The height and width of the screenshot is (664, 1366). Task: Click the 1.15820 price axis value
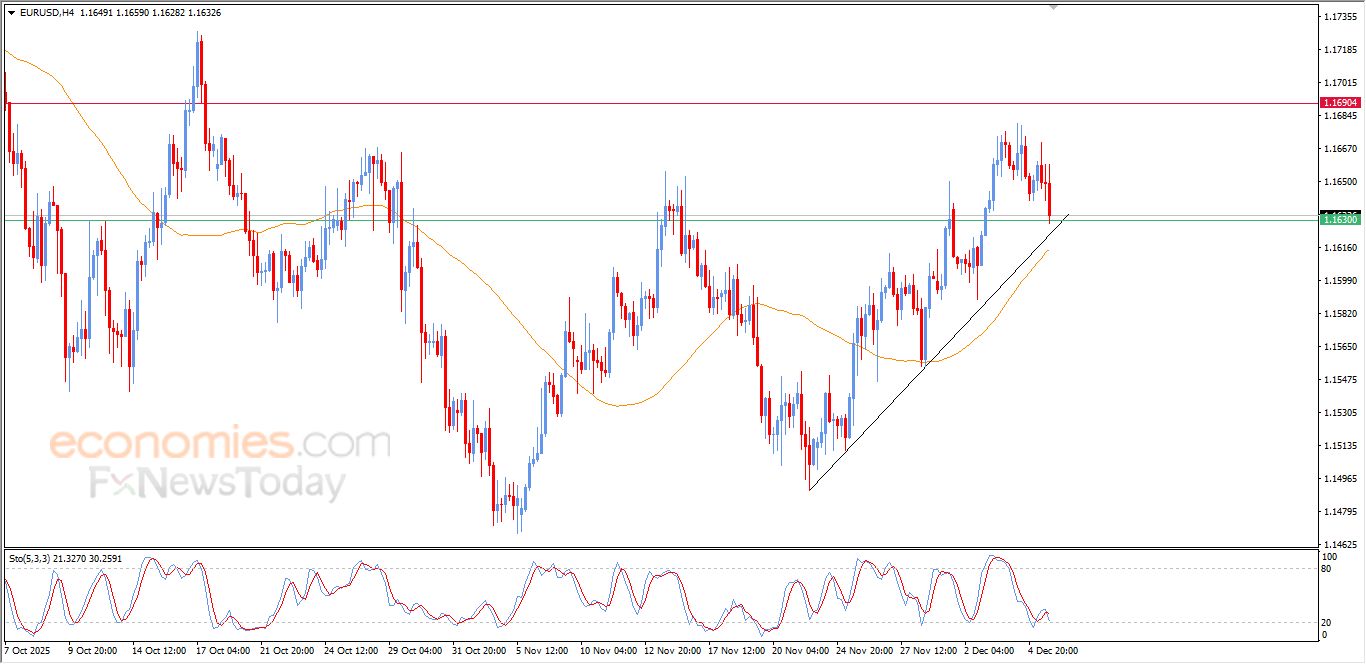1339,314
